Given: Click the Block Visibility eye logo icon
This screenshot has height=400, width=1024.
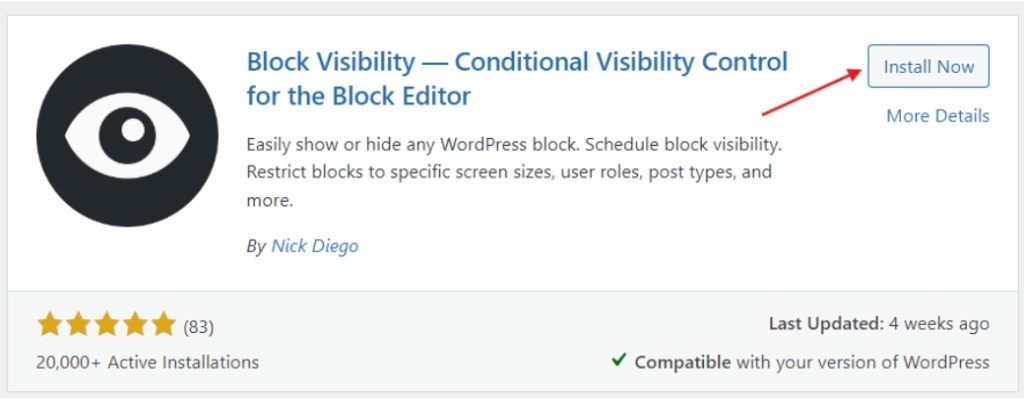Looking at the screenshot, I should 127,134.
